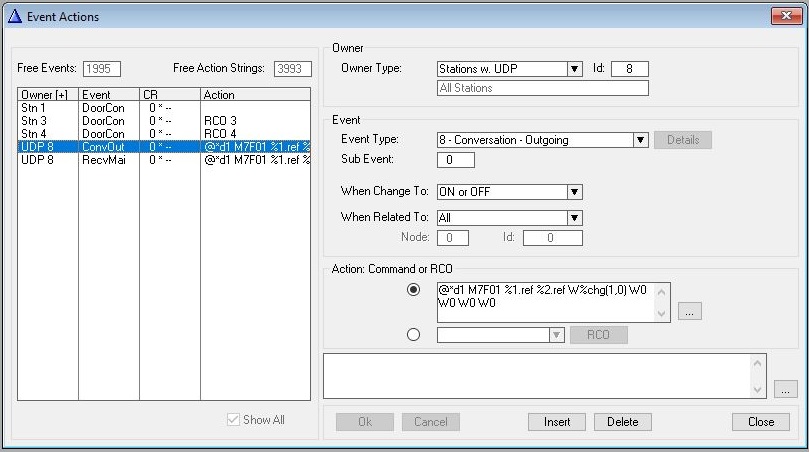Viewport: 809px width, 452px height.
Task: Open the When Change To dropdown
Action: [x=574, y=192]
